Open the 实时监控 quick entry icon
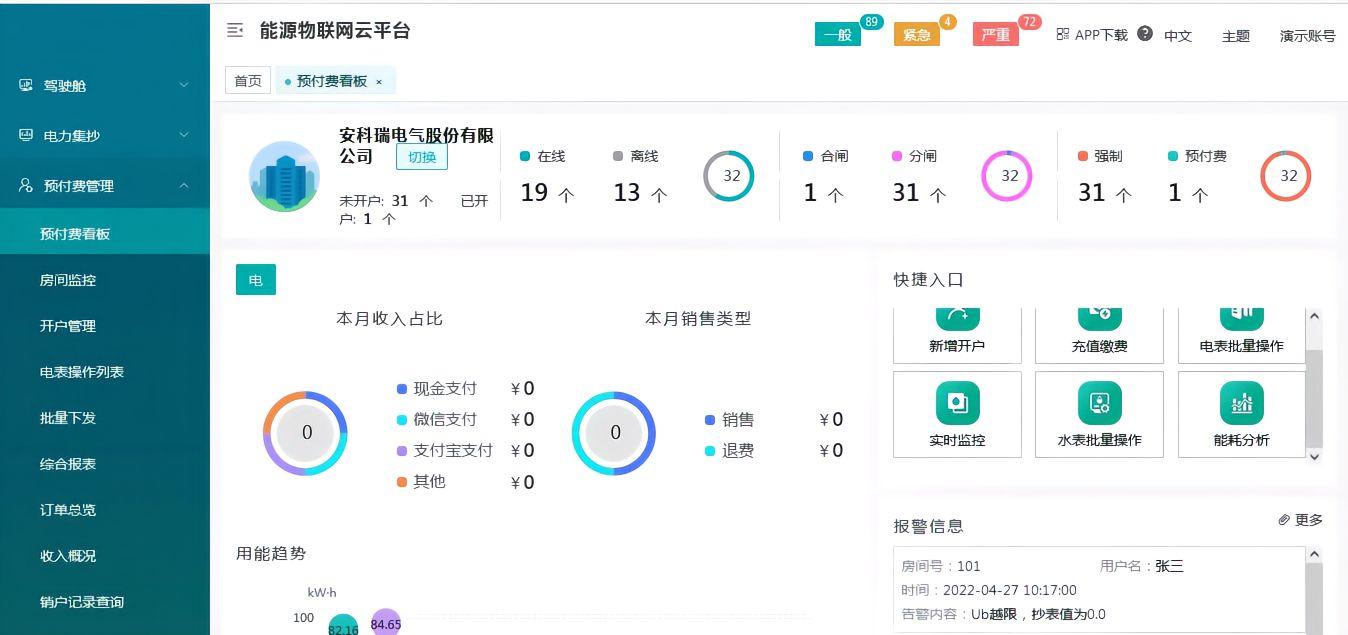 coord(957,404)
